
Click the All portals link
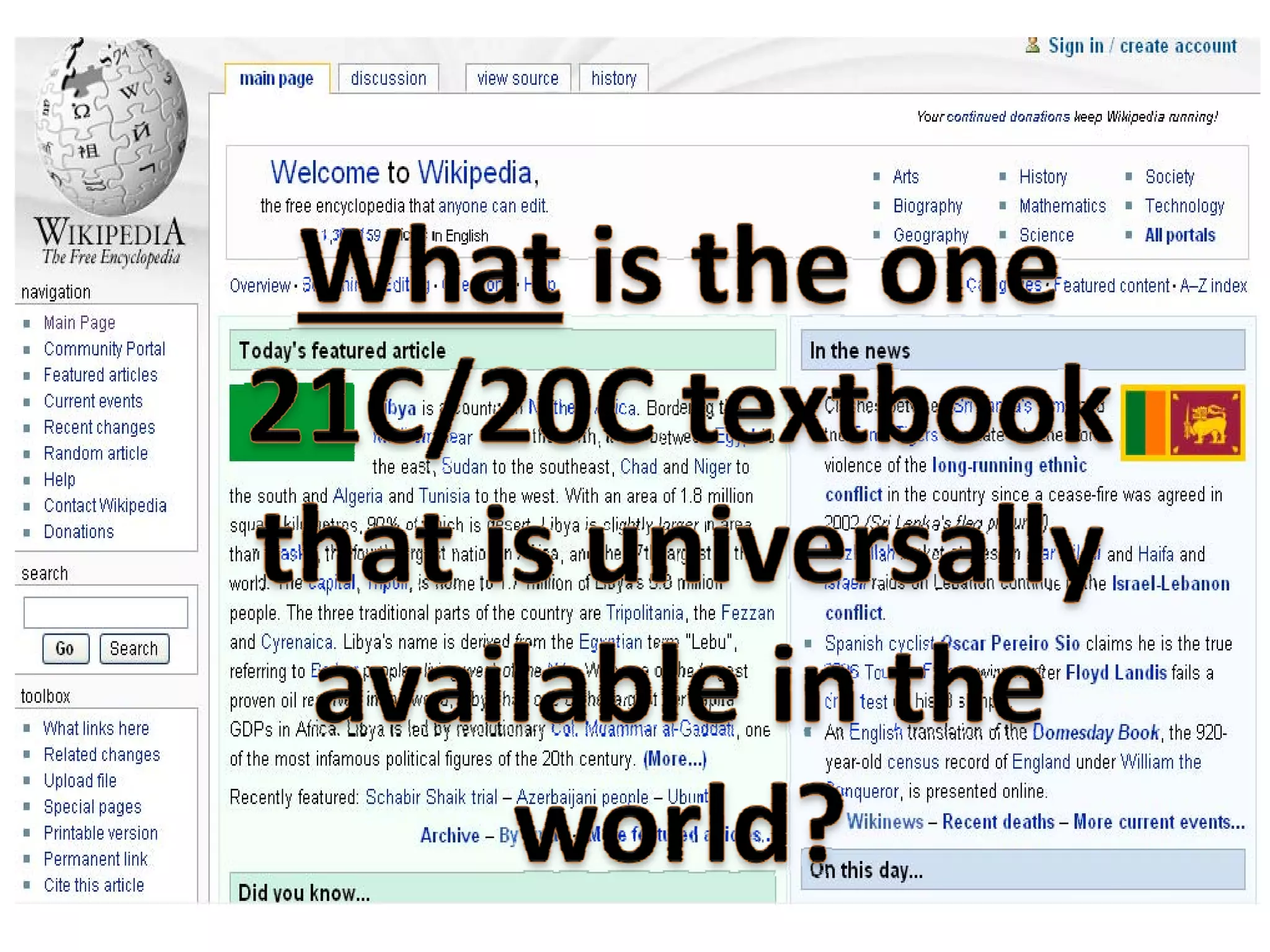[x=1179, y=235]
